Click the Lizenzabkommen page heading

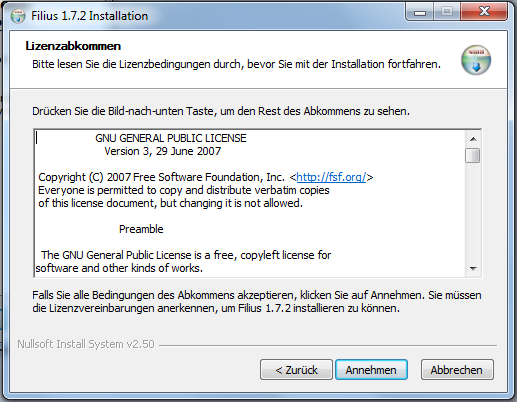pos(73,46)
